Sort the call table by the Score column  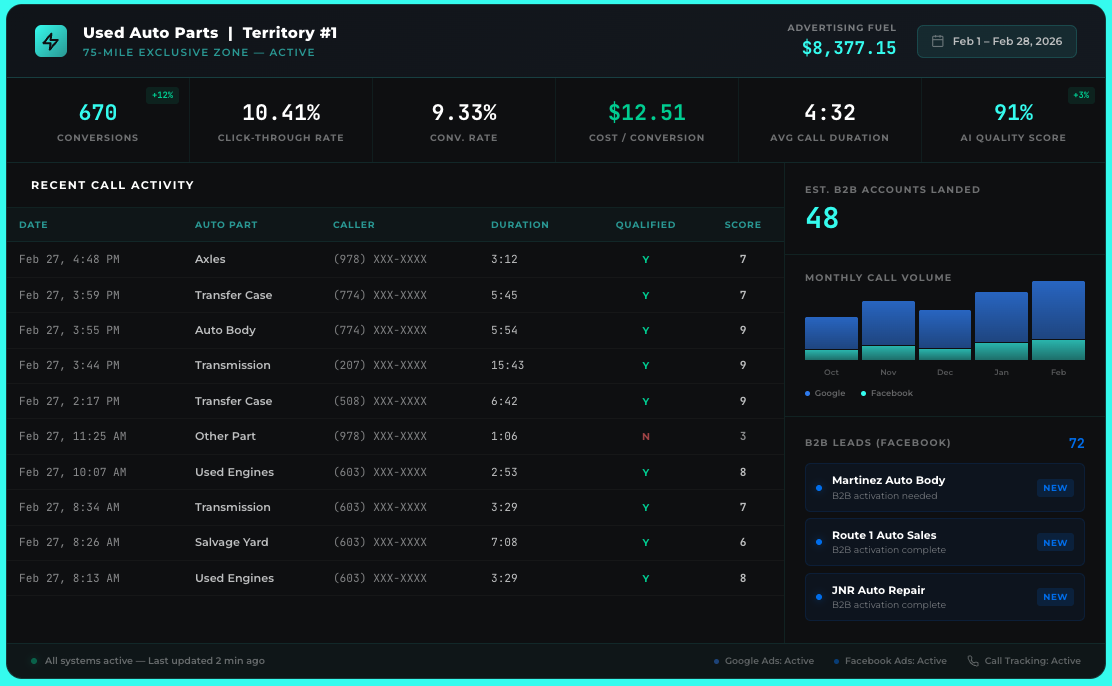point(742,225)
